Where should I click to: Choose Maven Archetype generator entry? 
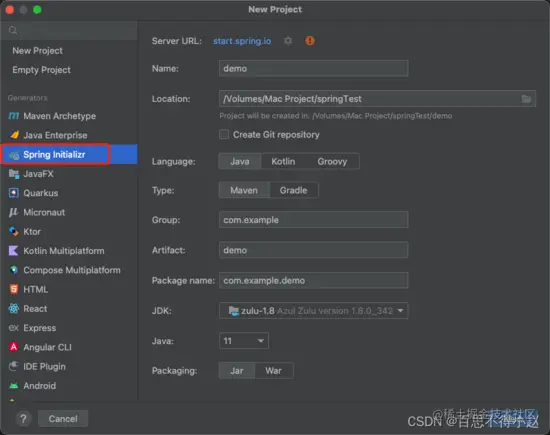[69, 116]
